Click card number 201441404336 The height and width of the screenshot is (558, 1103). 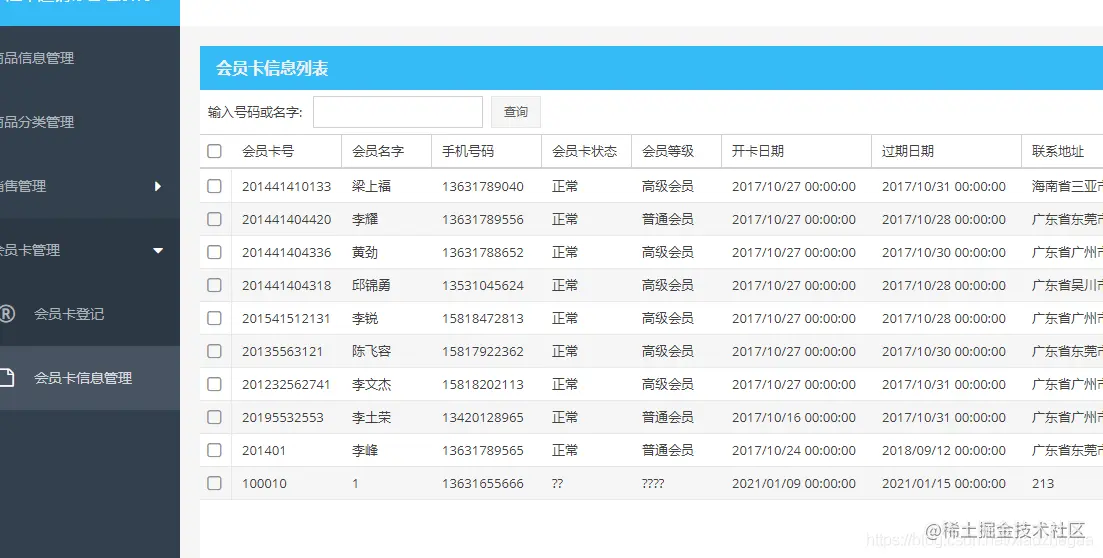click(286, 253)
